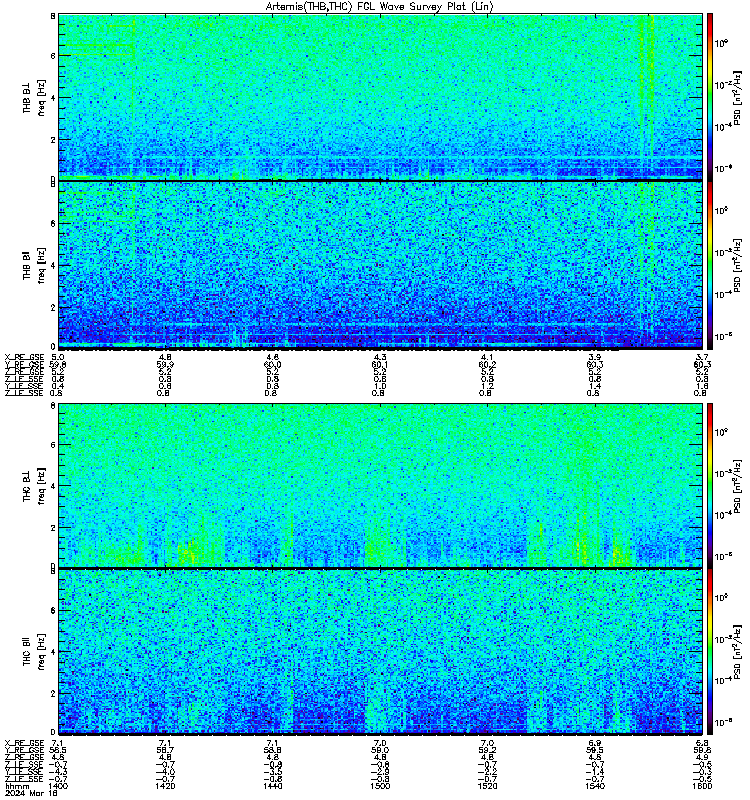Click the X_RE_GSE row label under the THB panels
Screen dimensions: 750x800
[x=24, y=357]
